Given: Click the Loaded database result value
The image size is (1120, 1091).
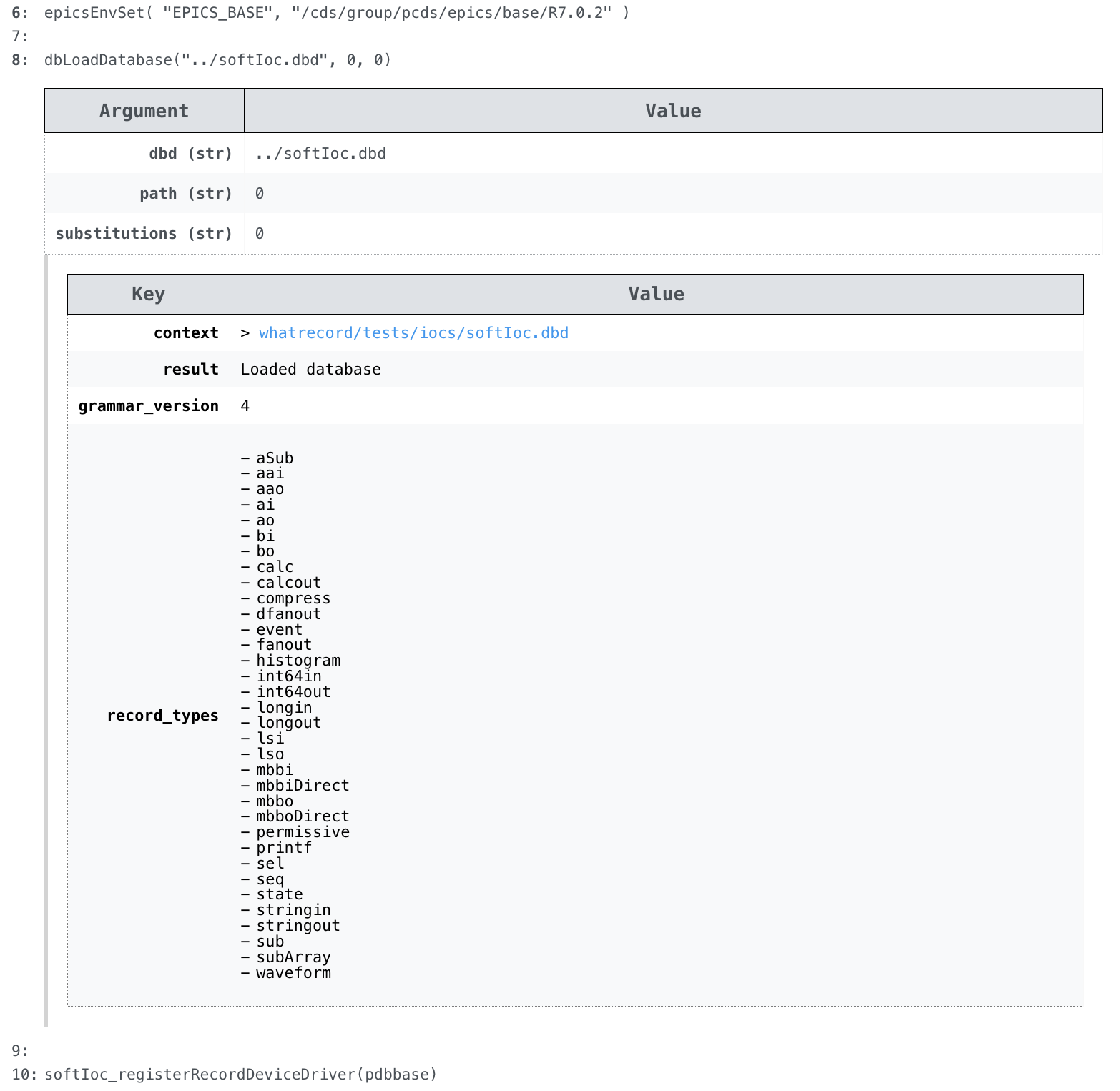Looking at the screenshot, I should pos(310,369).
